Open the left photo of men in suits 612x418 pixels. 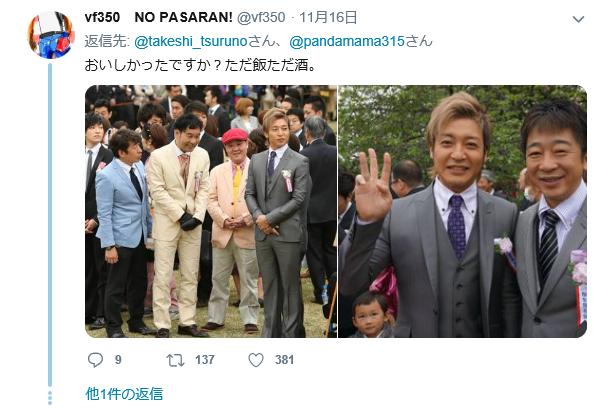[x=211, y=212]
